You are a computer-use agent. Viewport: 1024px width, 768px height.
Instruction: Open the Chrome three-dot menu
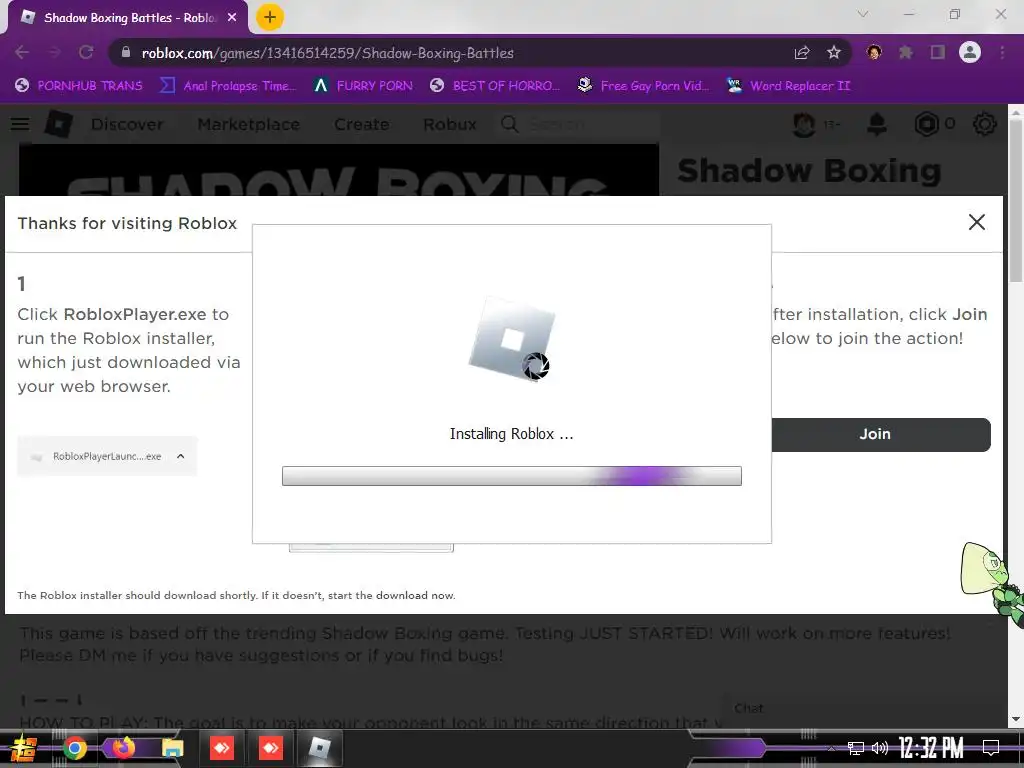[x=1002, y=52]
